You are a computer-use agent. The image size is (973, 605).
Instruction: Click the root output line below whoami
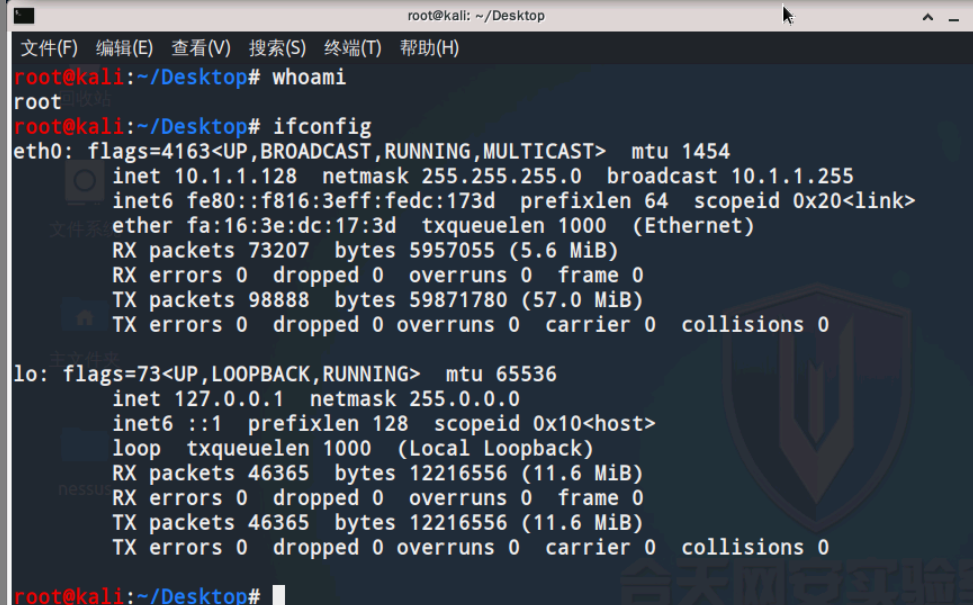click(37, 102)
